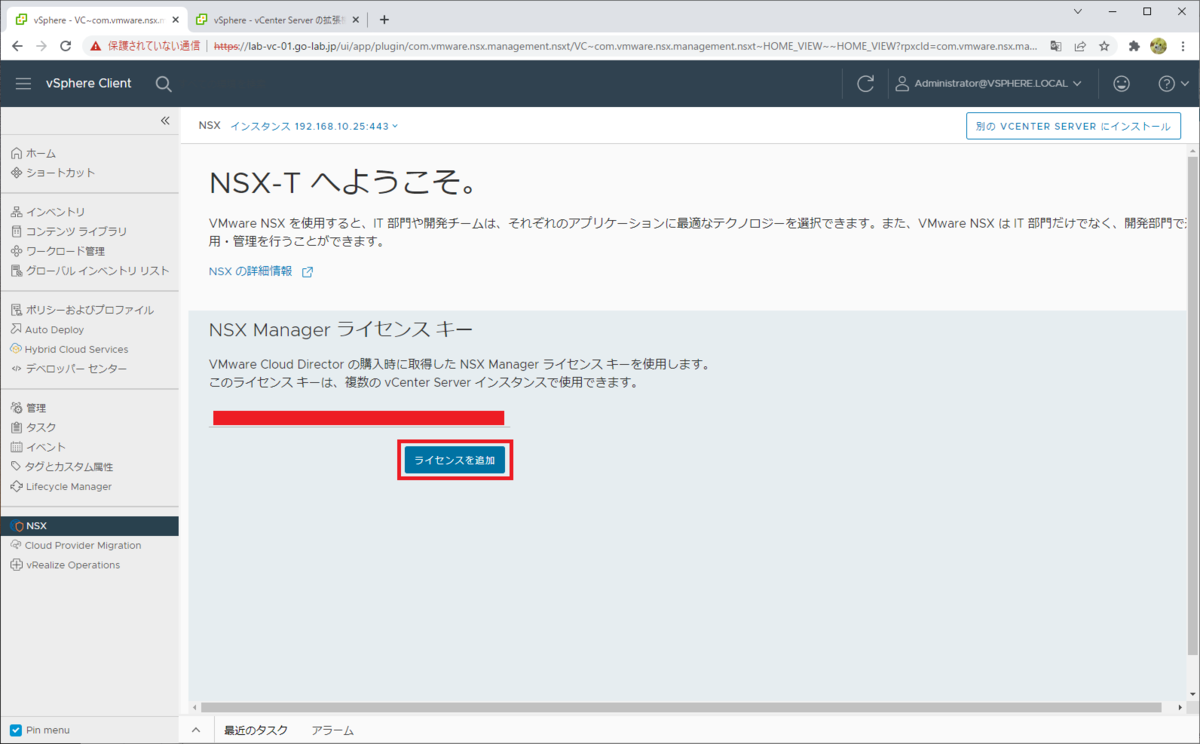Open the browser profile avatar
1200x744 pixels.
1158,46
